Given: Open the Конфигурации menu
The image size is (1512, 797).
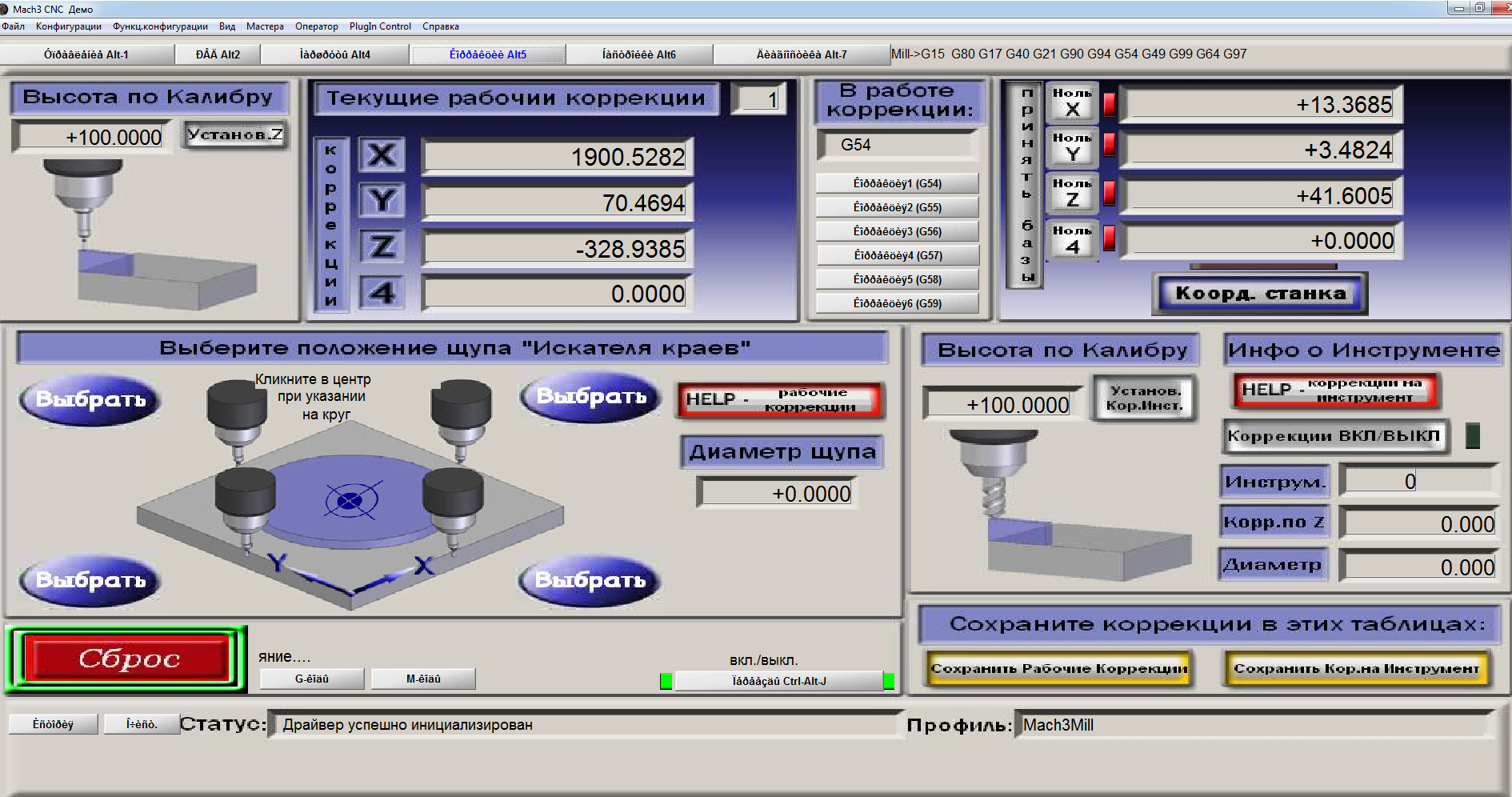Looking at the screenshot, I should pyautogui.click(x=69, y=26).
